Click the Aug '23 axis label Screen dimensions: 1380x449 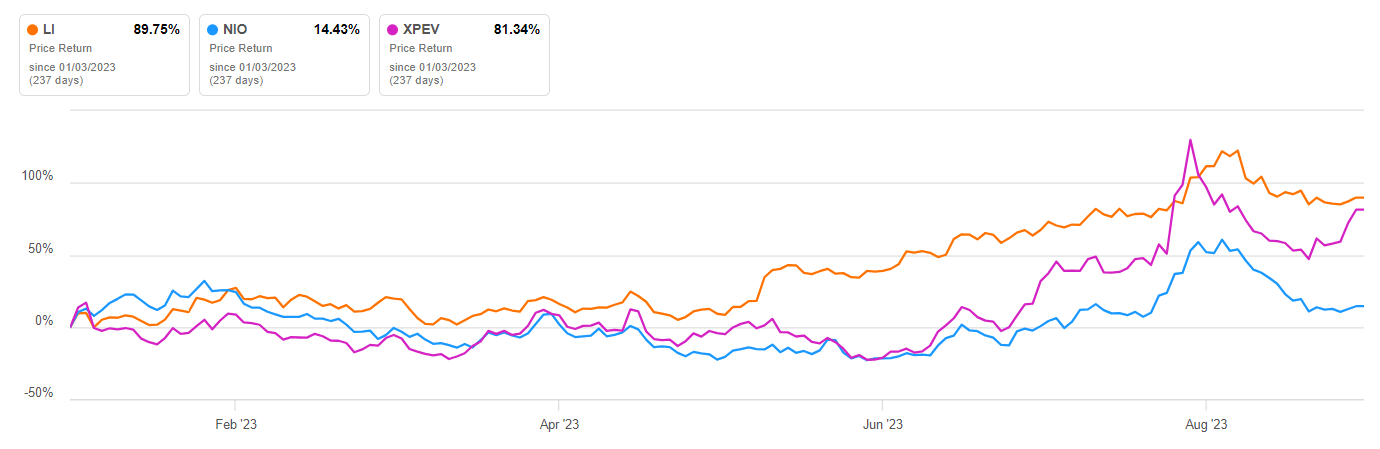1206,424
